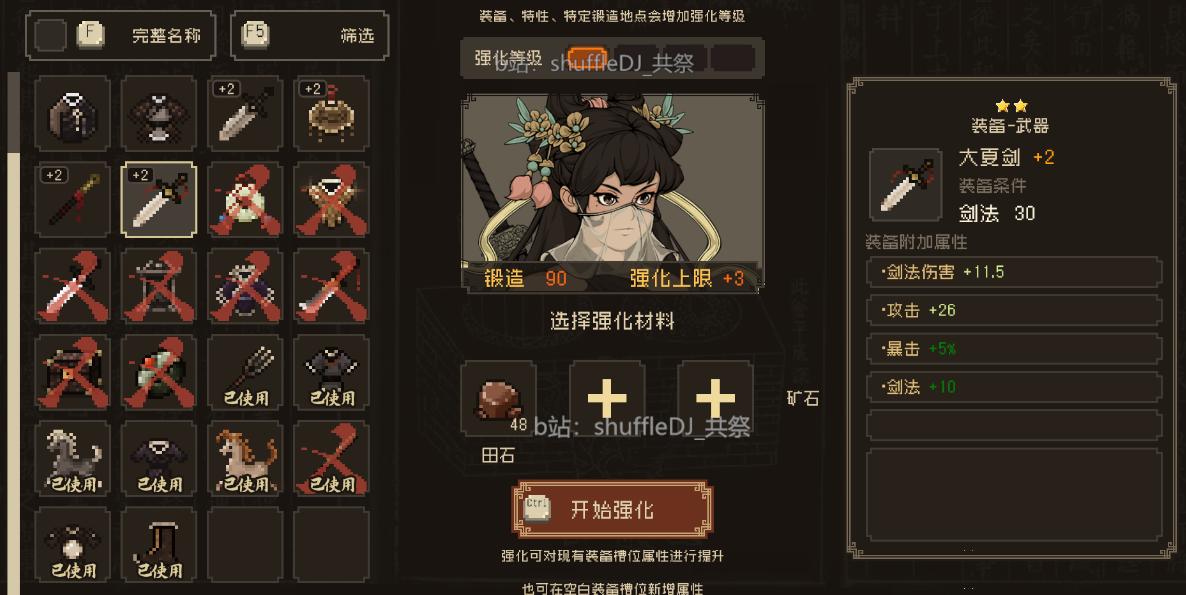Select the orange 强化等级 level indicator

tap(587, 57)
